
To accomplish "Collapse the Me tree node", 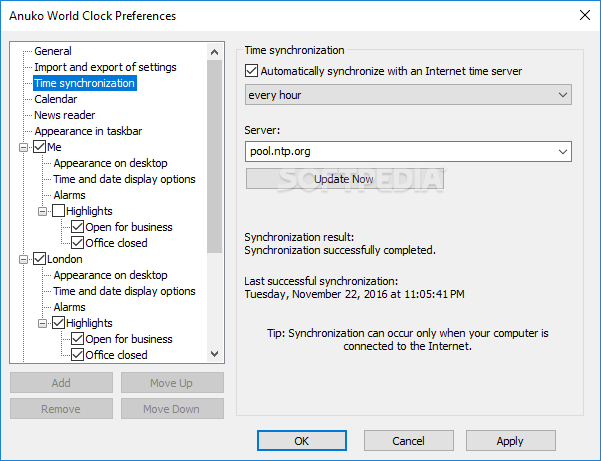I will click(23, 148).
